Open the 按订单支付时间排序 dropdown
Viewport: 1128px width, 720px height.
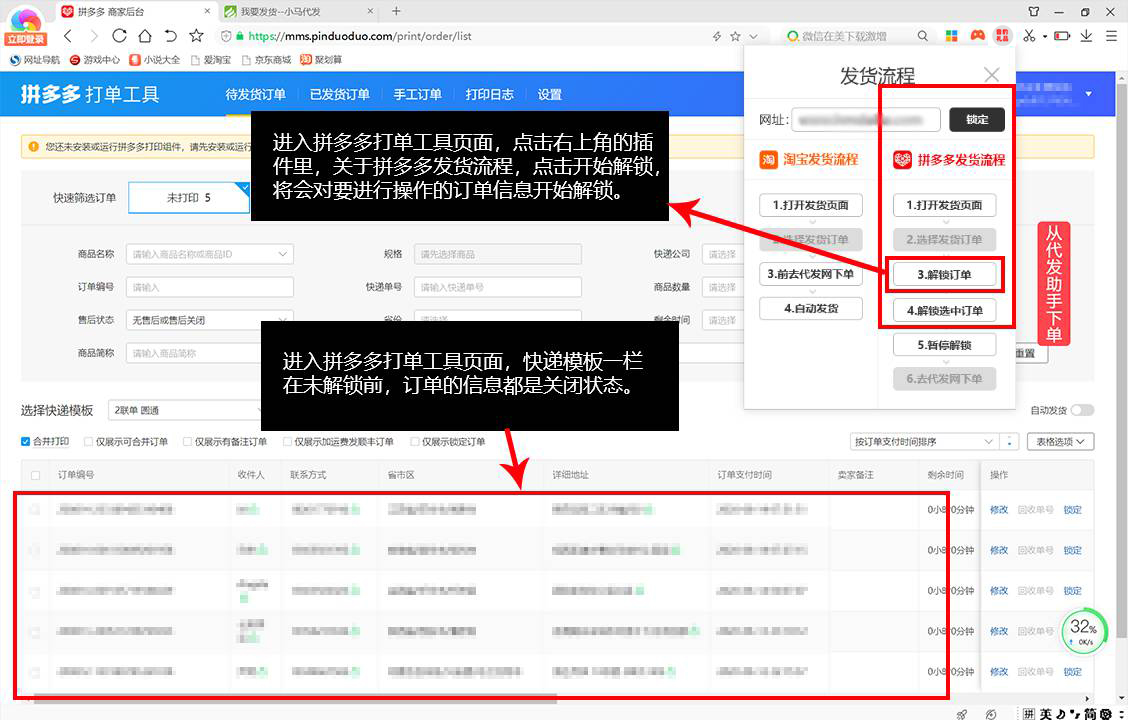[x=924, y=442]
